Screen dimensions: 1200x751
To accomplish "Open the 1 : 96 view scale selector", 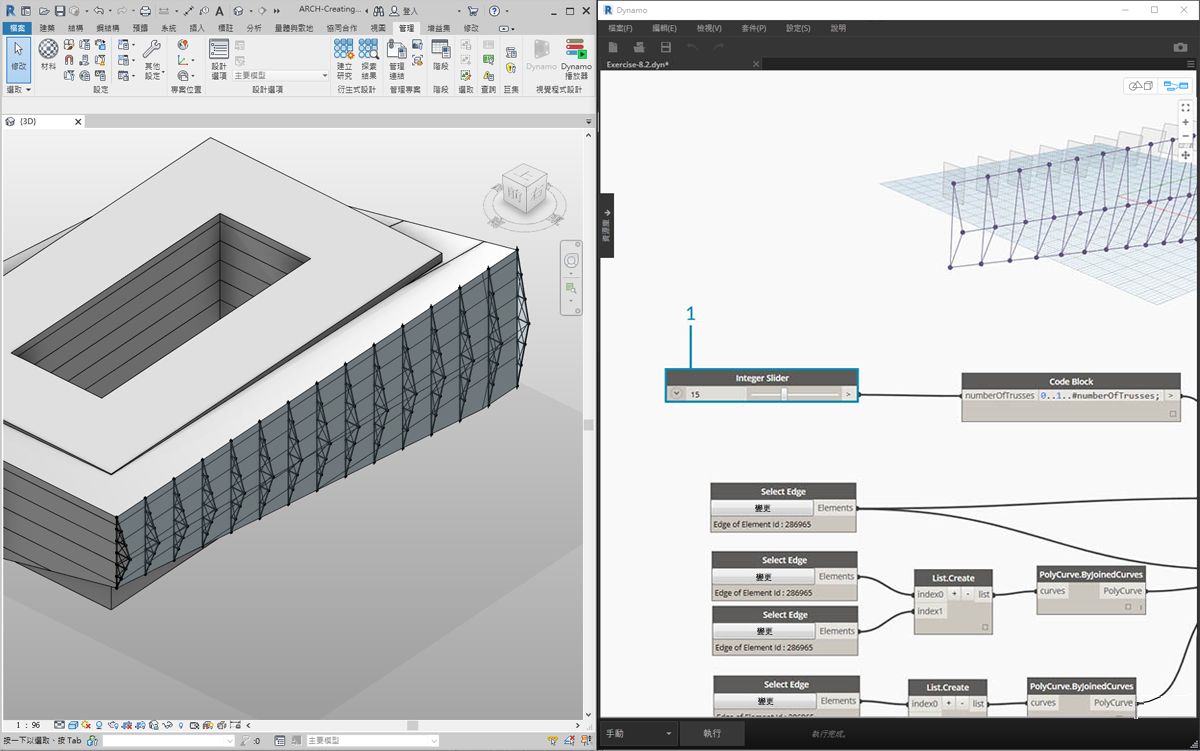I will (x=29, y=725).
